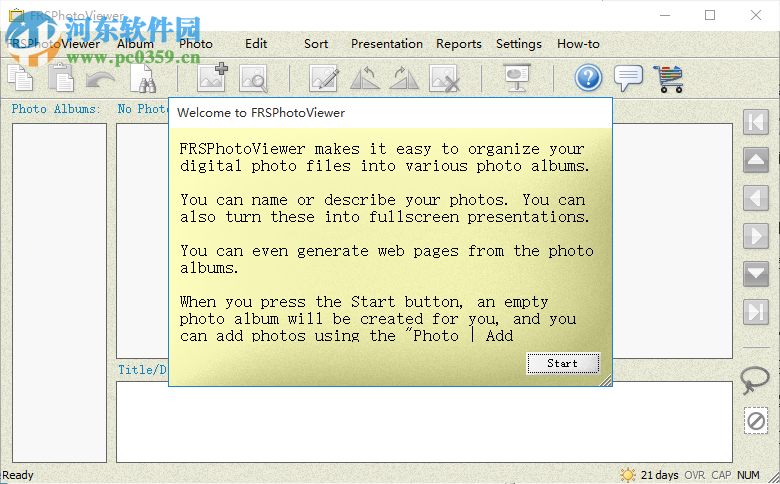Open the Settings menu

[518, 44]
